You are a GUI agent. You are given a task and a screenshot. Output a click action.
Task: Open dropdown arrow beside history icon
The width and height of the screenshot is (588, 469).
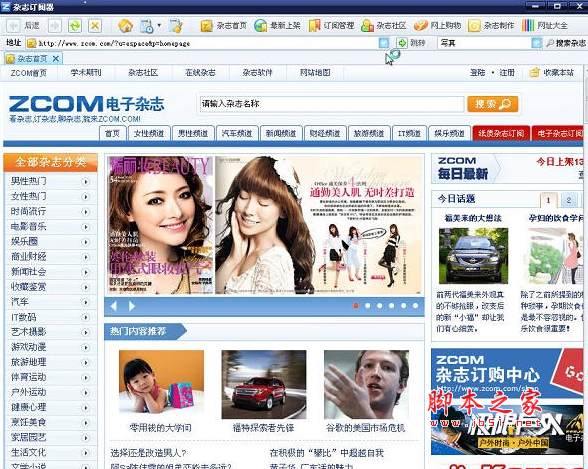click(159, 25)
